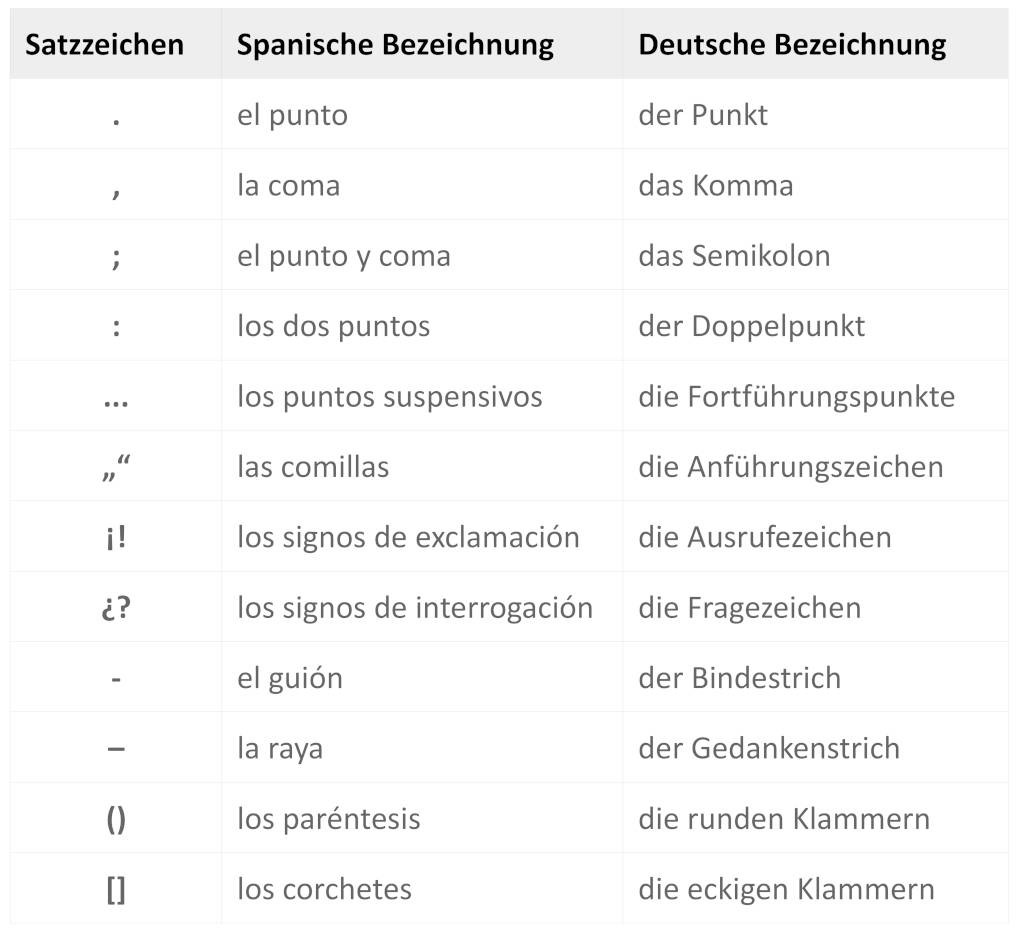Click the 'Deutsche Bezeichnung' column header

point(792,45)
